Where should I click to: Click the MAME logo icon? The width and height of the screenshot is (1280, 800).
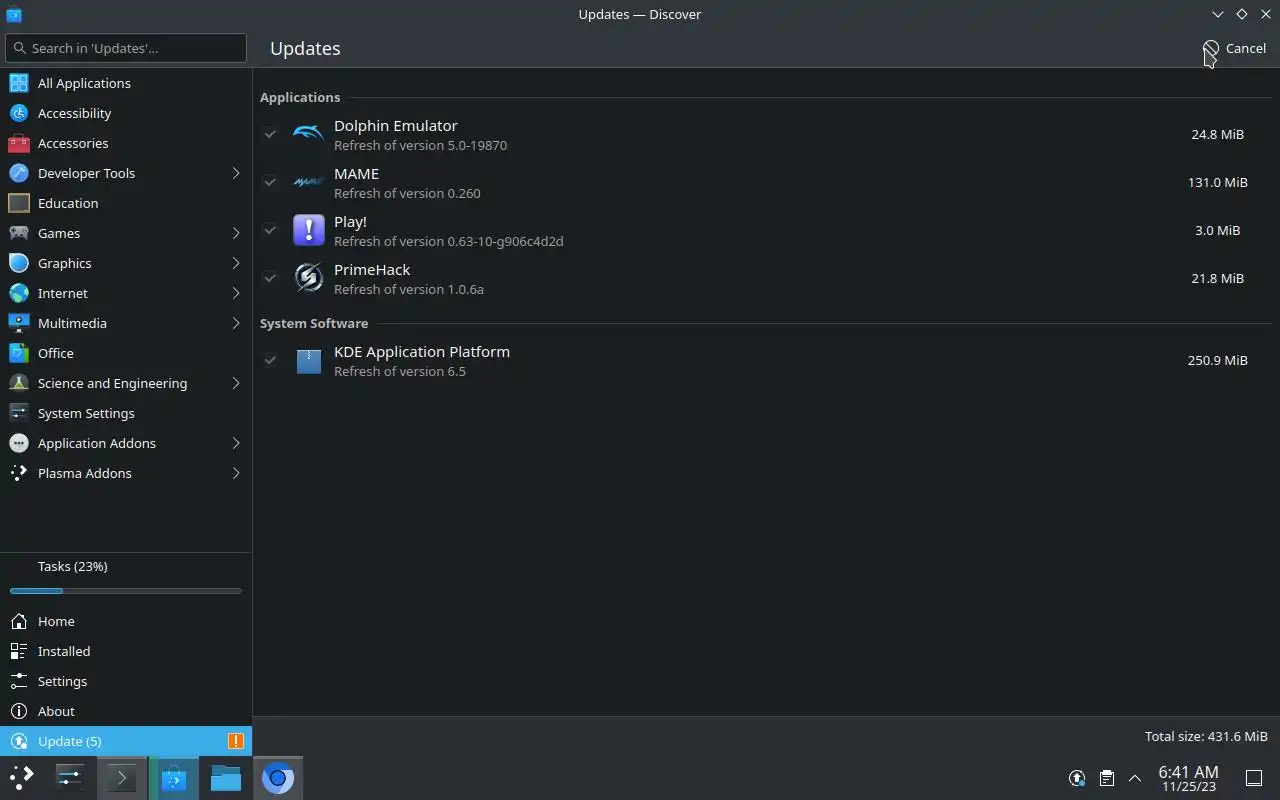(308, 182)
